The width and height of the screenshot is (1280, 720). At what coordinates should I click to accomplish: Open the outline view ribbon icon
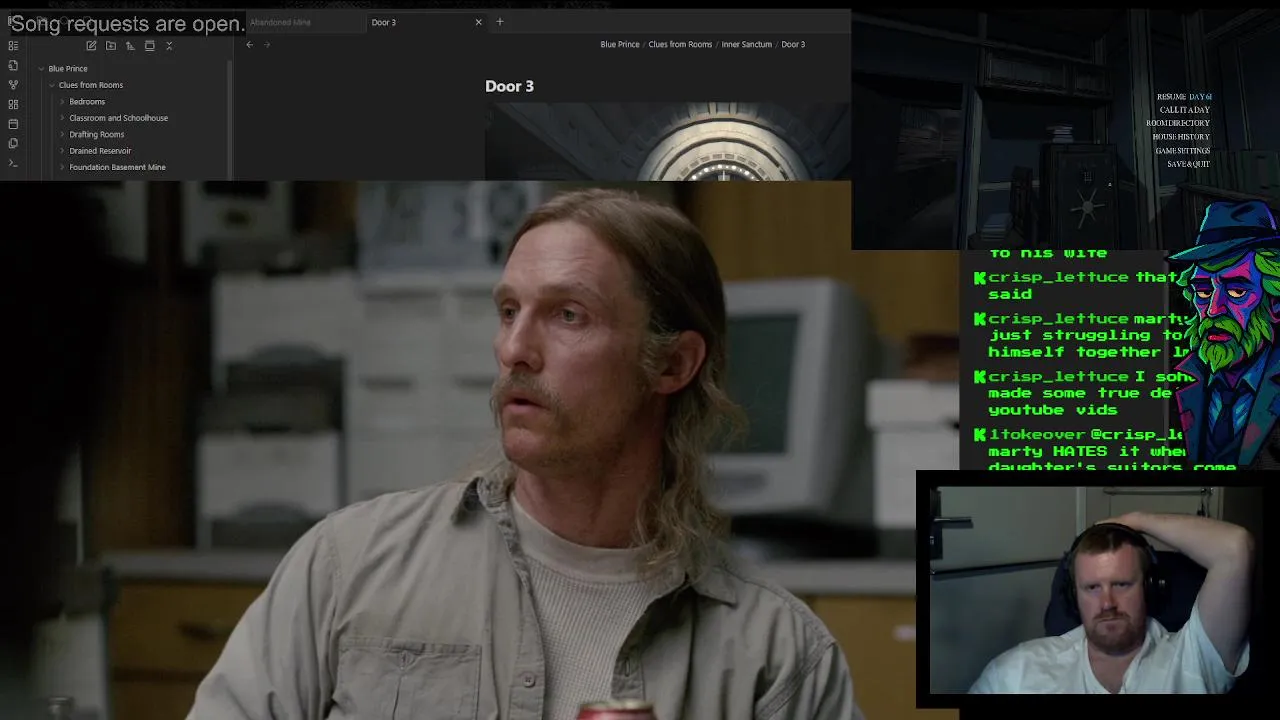pyautogui.click(x=13, y=45)
